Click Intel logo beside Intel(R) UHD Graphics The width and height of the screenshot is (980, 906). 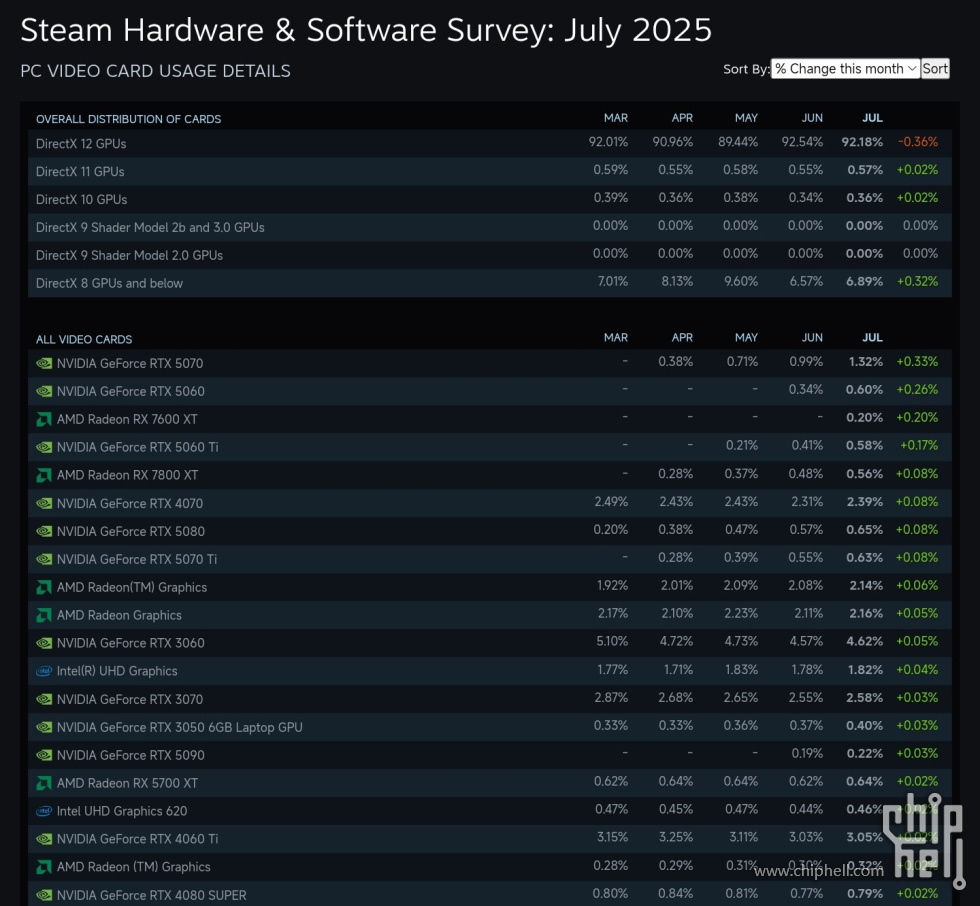pyautogui.click(x=44, y=671)
